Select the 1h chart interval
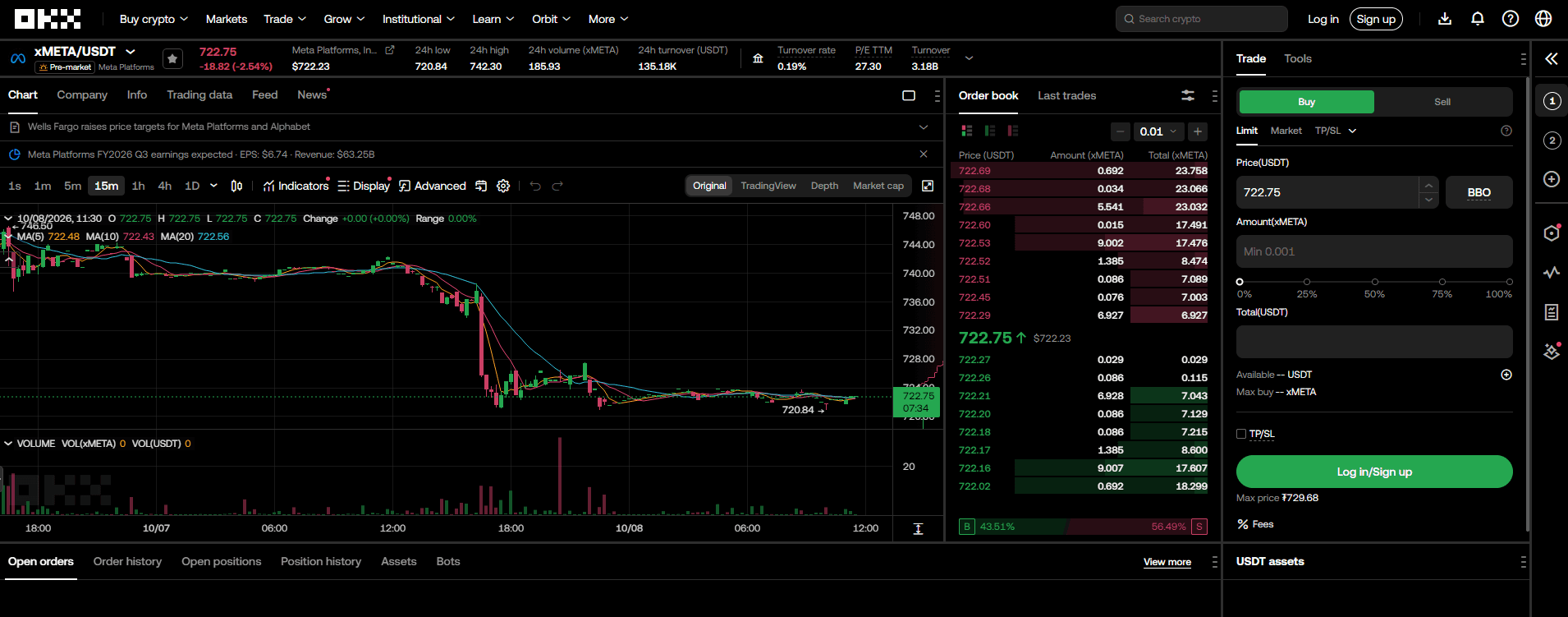Image resolution: width=1568 pixels, height=617 pixels. click(x=138, y=186)
